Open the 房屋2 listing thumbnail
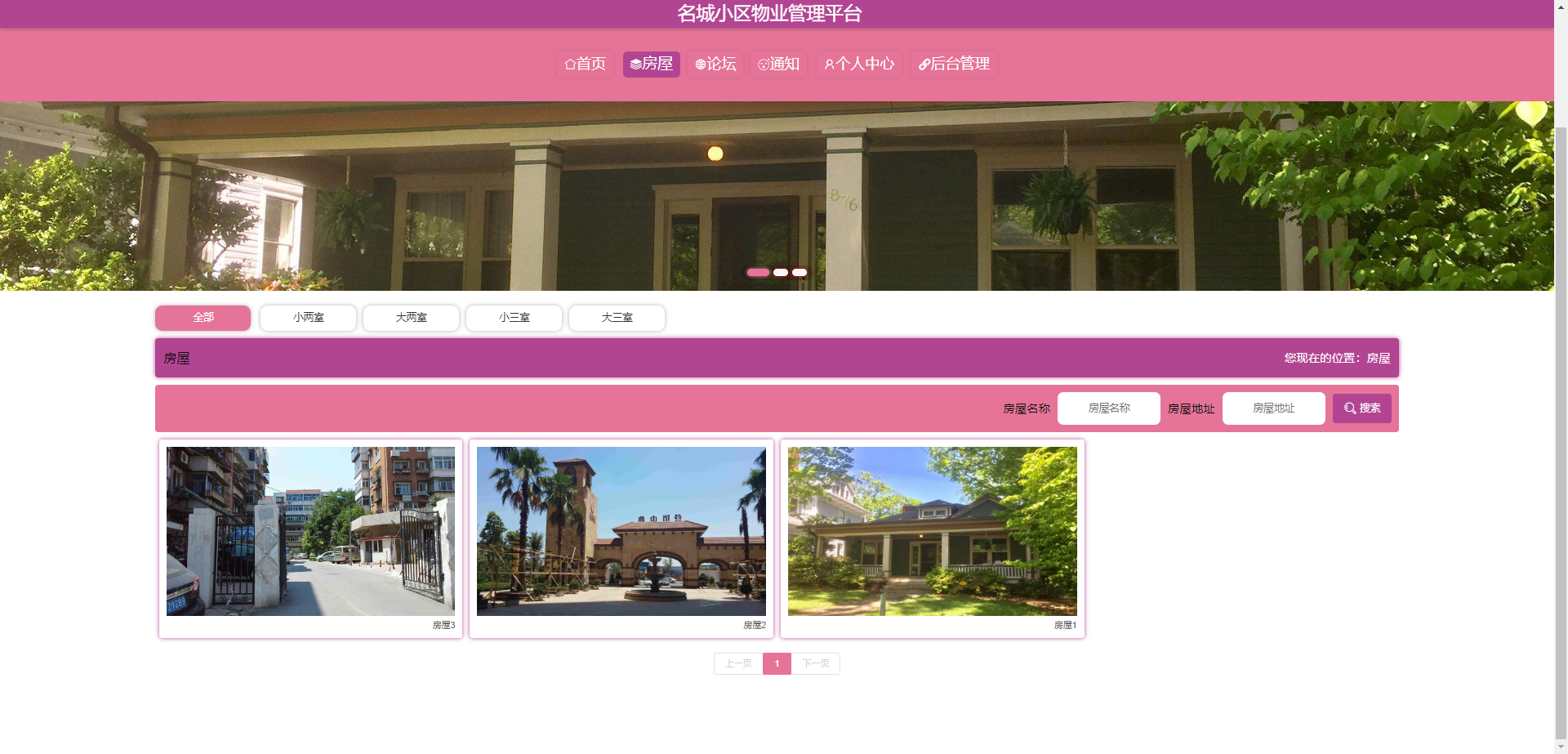Image resolution: width=1568 pixels, height=754 pixels. (x=621, y=531)
